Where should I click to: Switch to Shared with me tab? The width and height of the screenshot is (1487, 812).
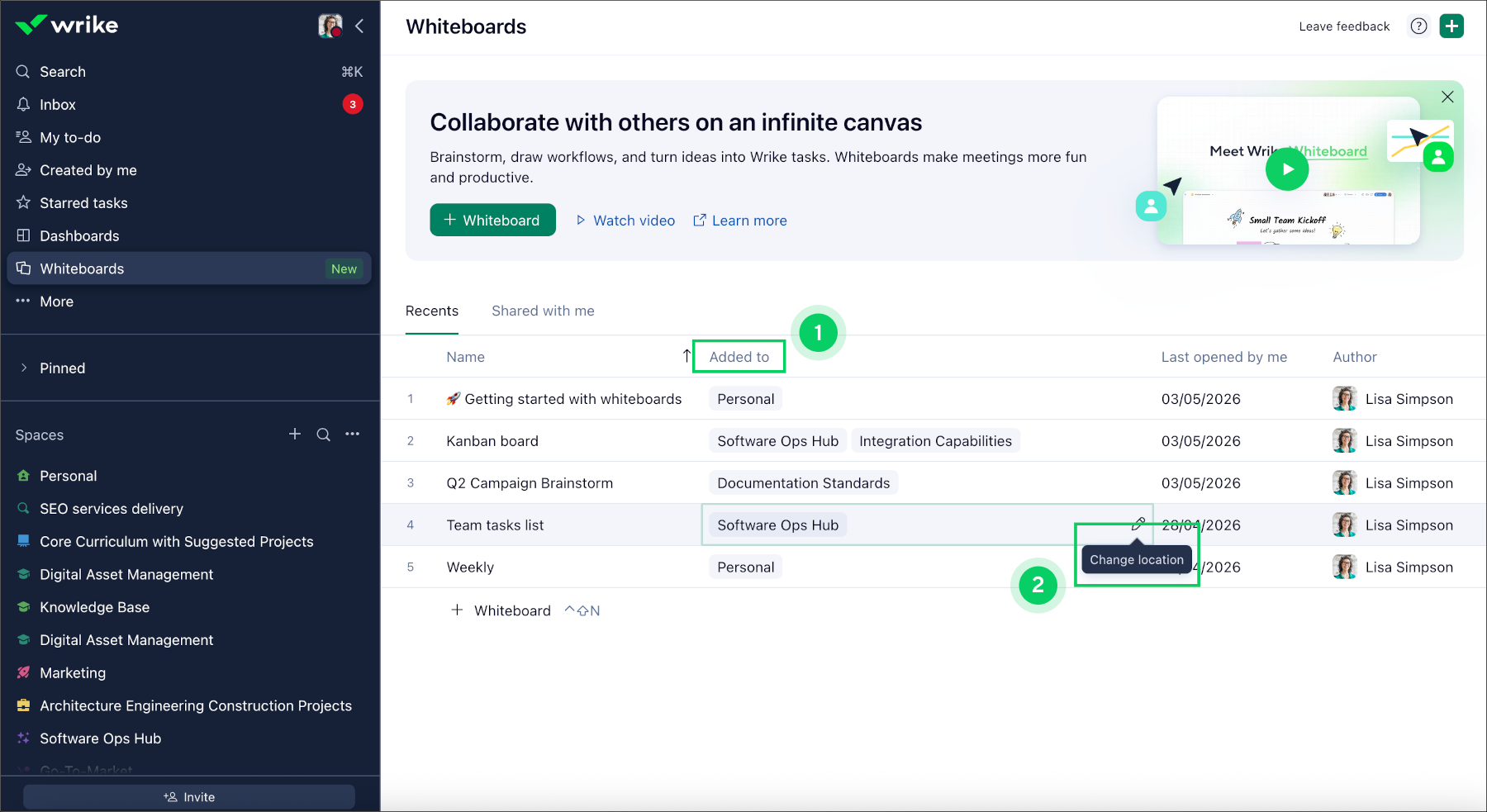pyautogui.click(x=543, y=311)
